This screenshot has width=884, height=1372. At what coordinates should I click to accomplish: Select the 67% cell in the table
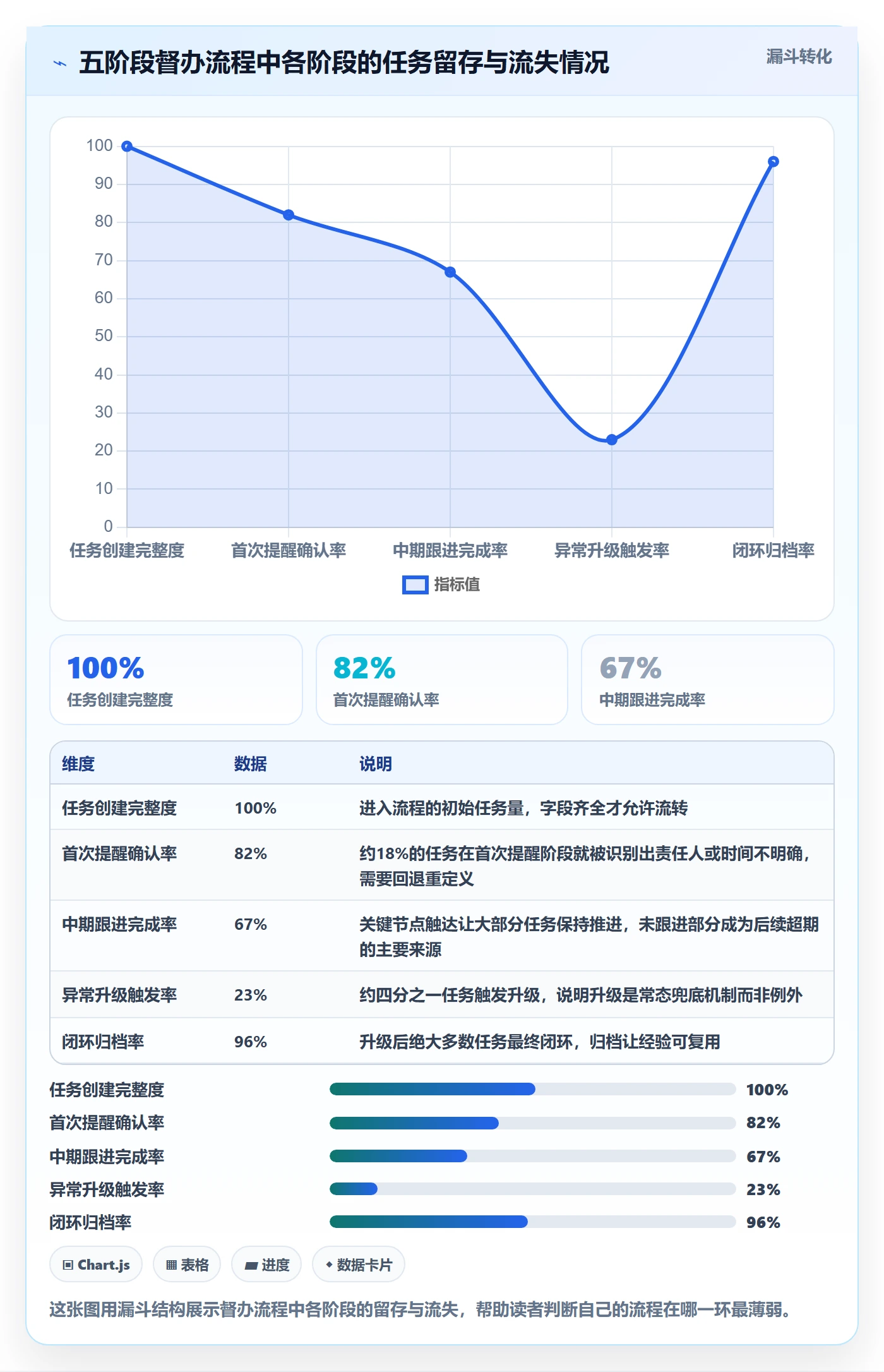(251, 924)
